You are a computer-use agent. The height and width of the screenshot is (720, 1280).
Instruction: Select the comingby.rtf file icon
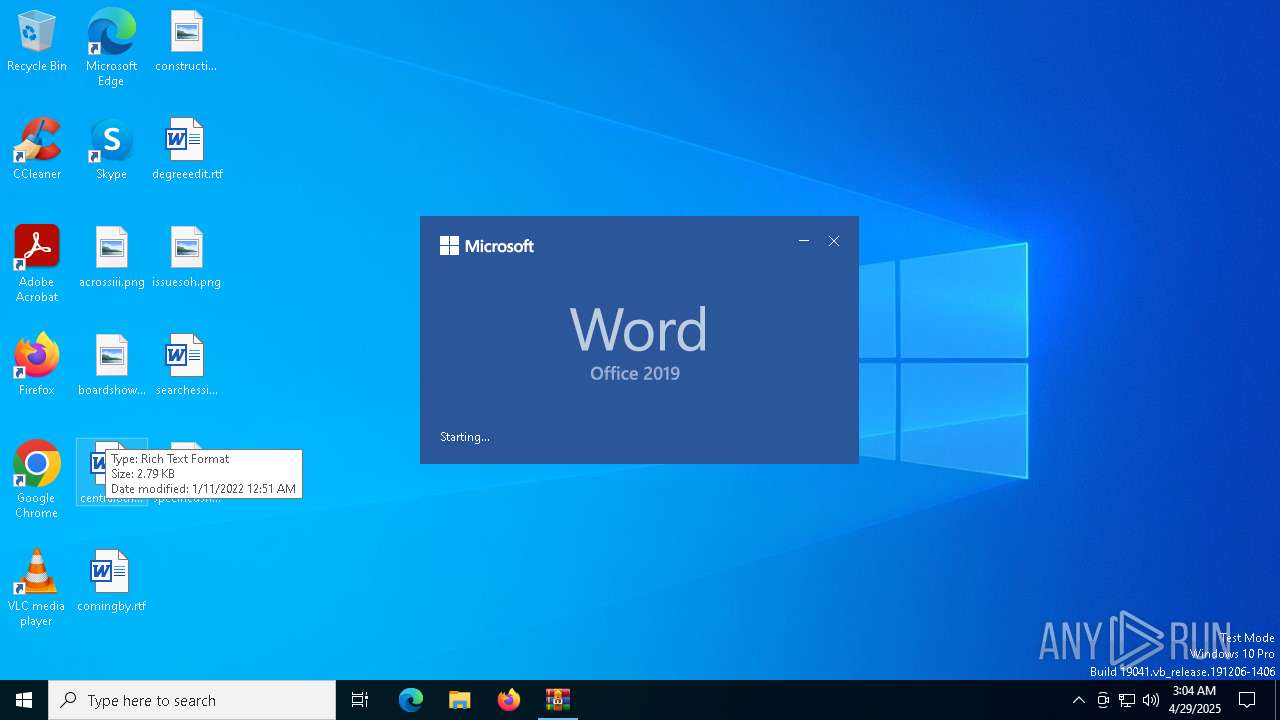point(111,582)
